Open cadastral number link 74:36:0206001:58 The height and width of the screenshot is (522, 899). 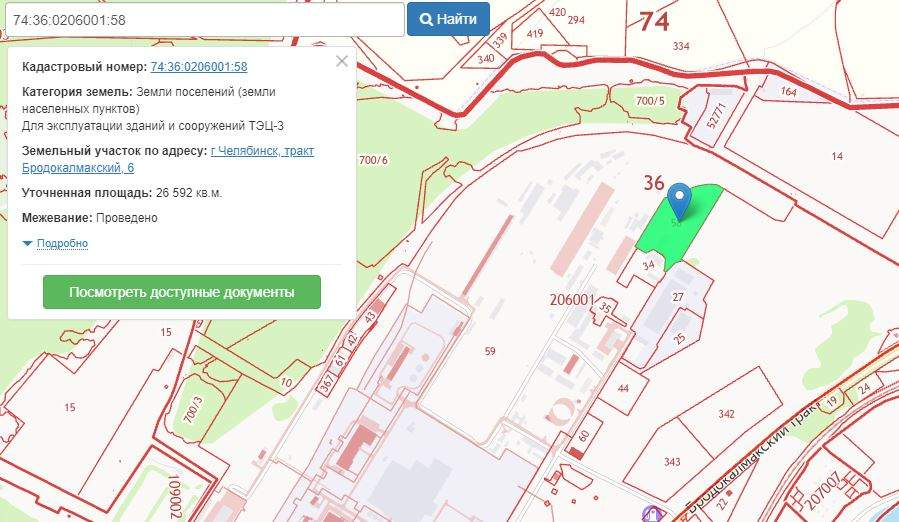point(198,67)
